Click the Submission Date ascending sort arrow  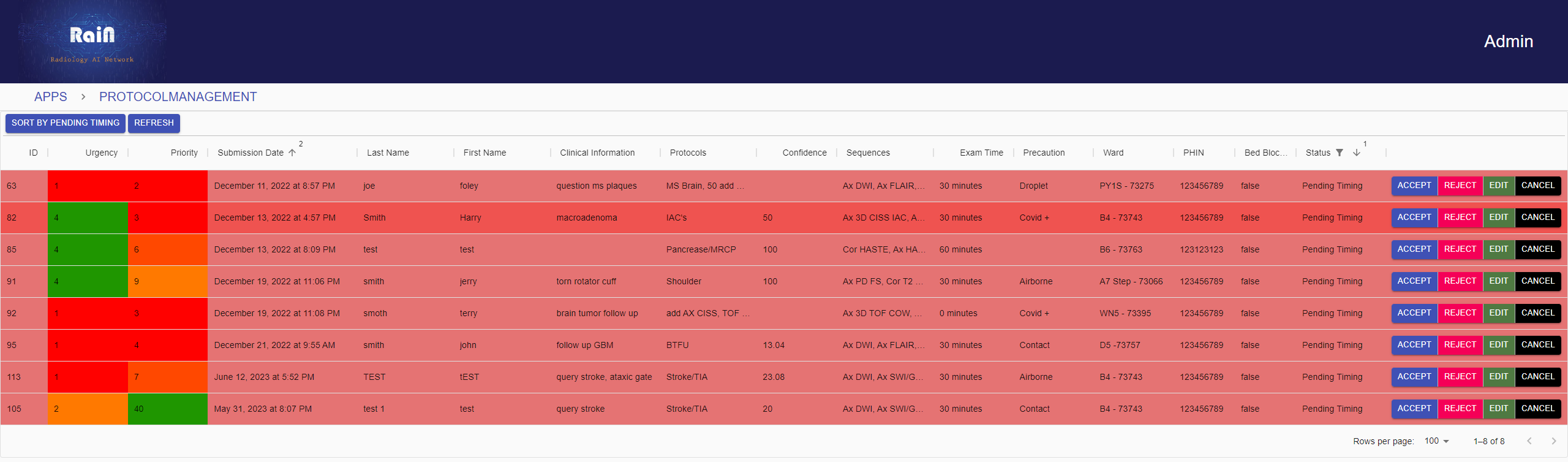coord(292,153)
